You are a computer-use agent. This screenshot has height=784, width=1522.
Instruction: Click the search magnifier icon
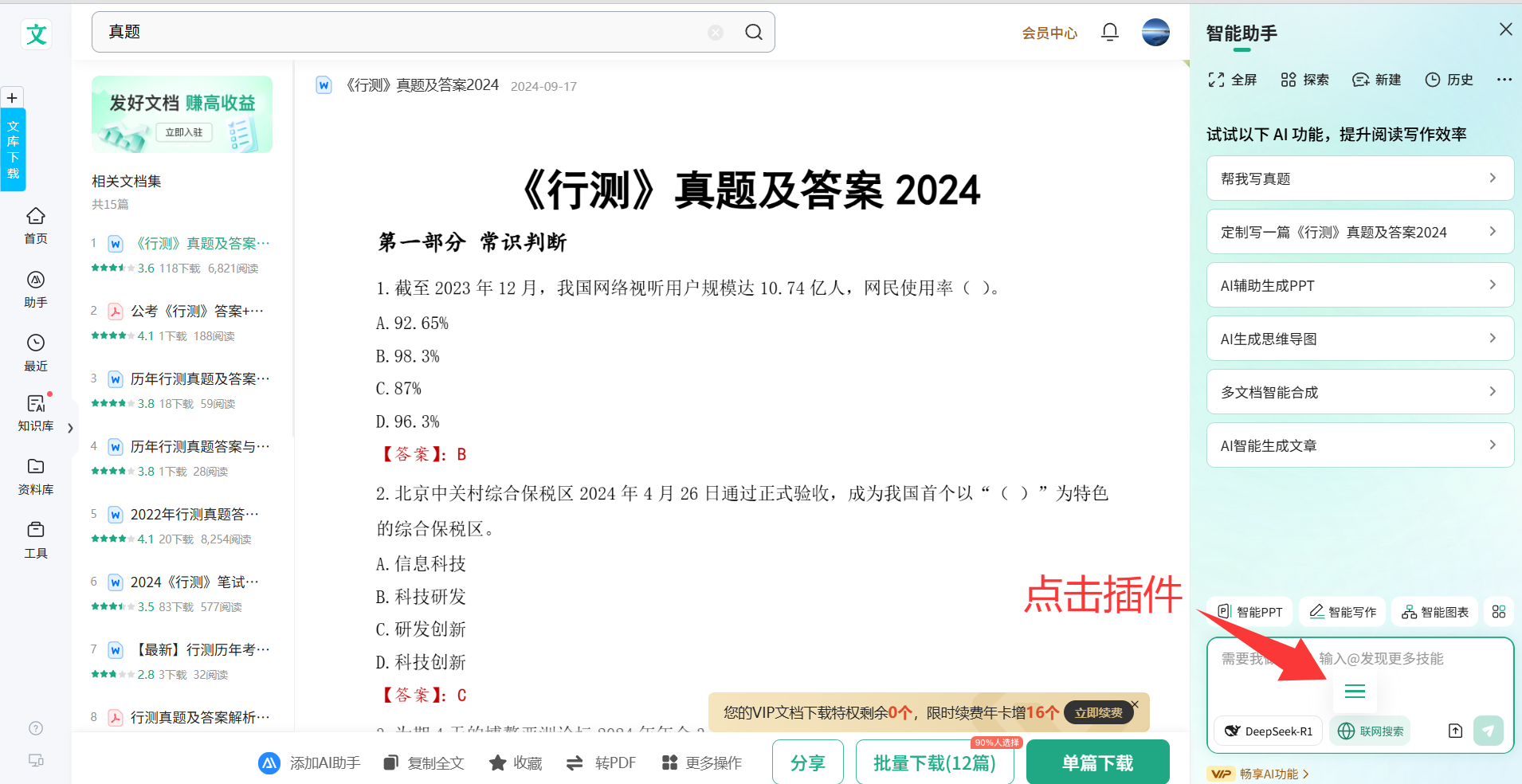click(x=753, y=32)
